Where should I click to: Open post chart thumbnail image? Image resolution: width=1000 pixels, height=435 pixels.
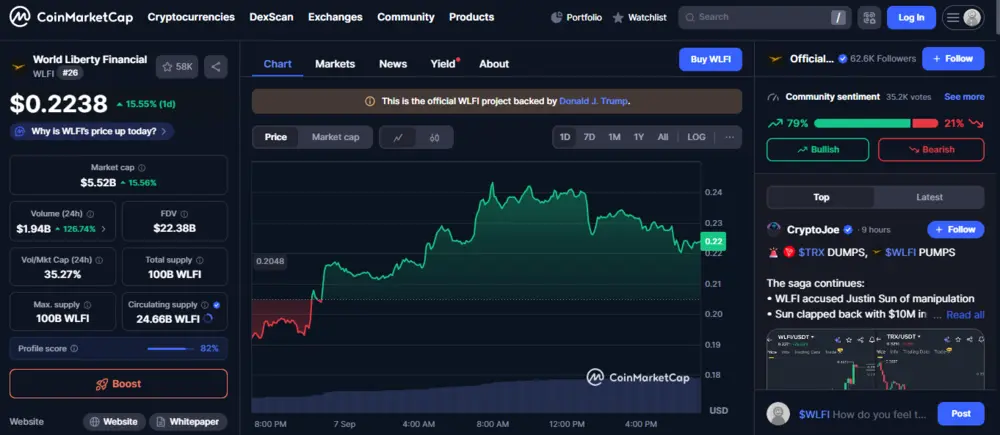(876, 360)
